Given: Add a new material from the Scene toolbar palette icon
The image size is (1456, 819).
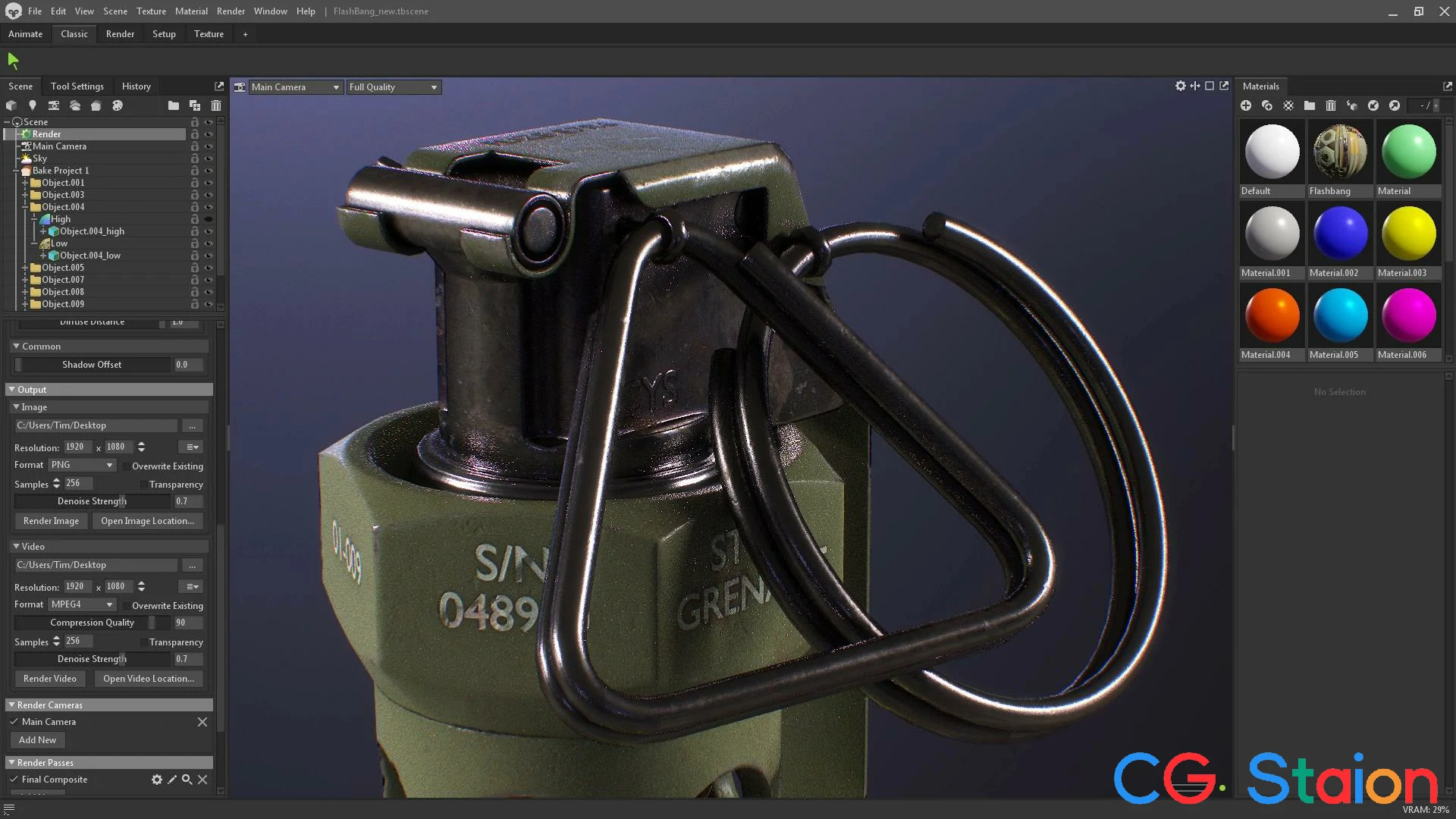Looking at the screenshot, I should coord(118,105).
